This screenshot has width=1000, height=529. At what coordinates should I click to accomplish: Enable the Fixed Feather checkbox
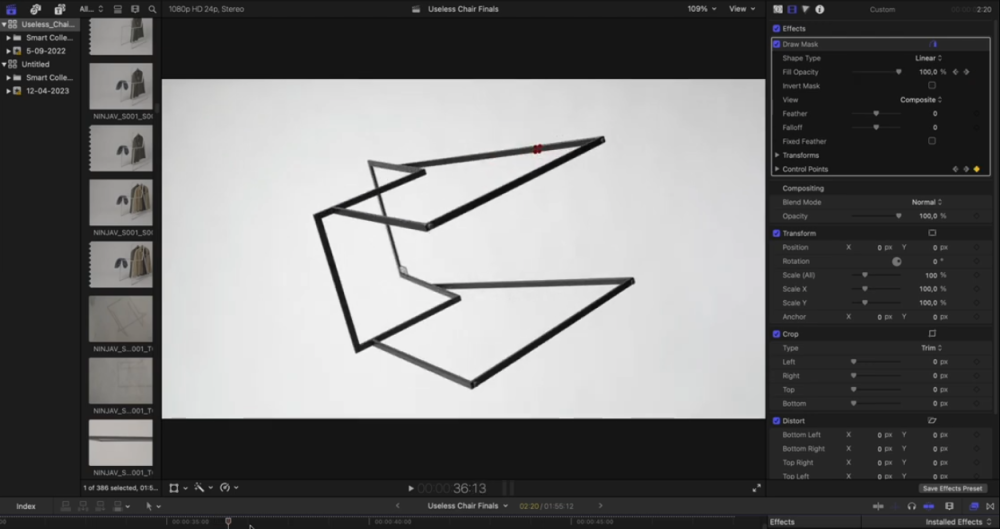[932, 141]
